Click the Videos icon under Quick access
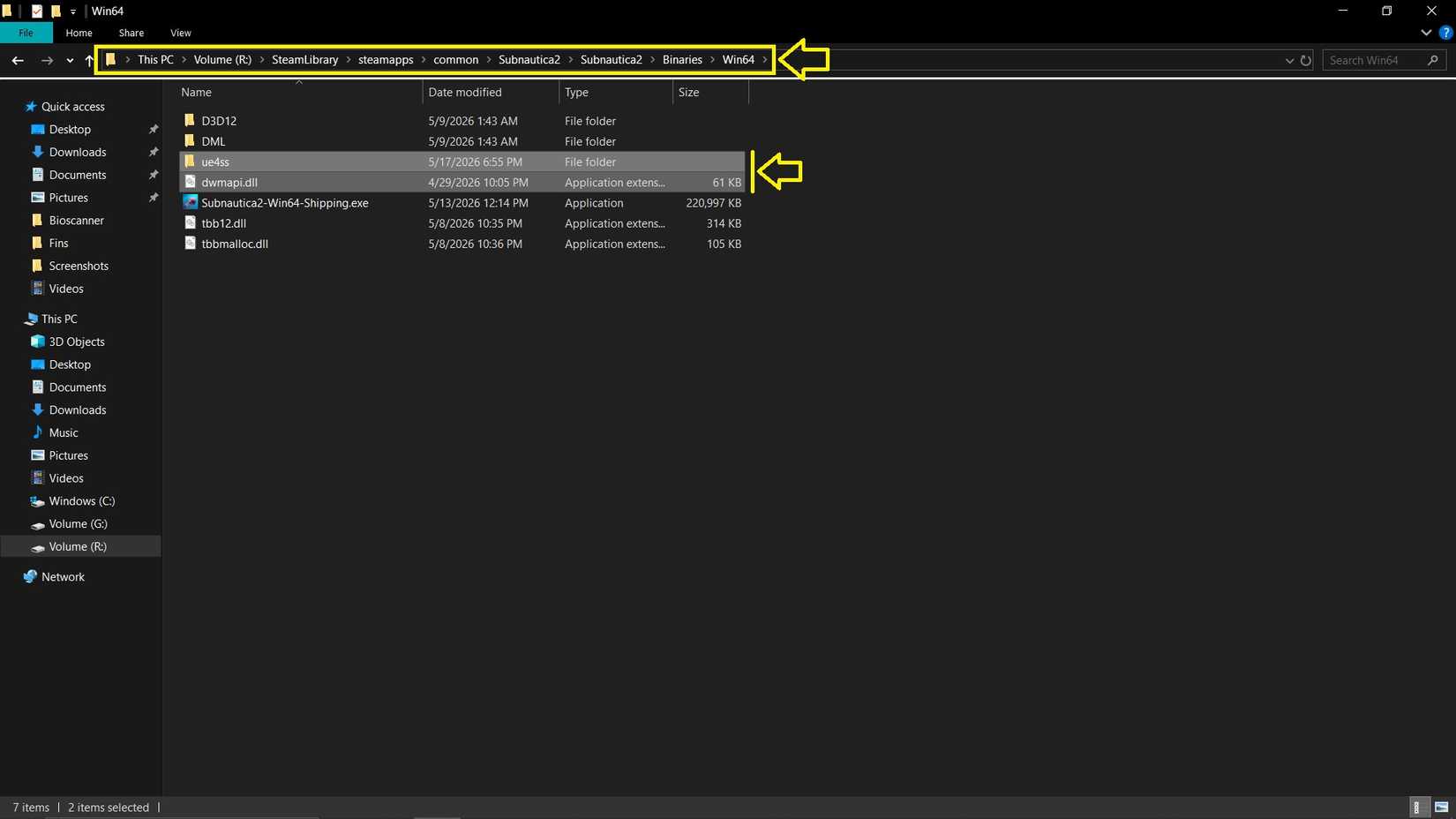 click(38, 289)
